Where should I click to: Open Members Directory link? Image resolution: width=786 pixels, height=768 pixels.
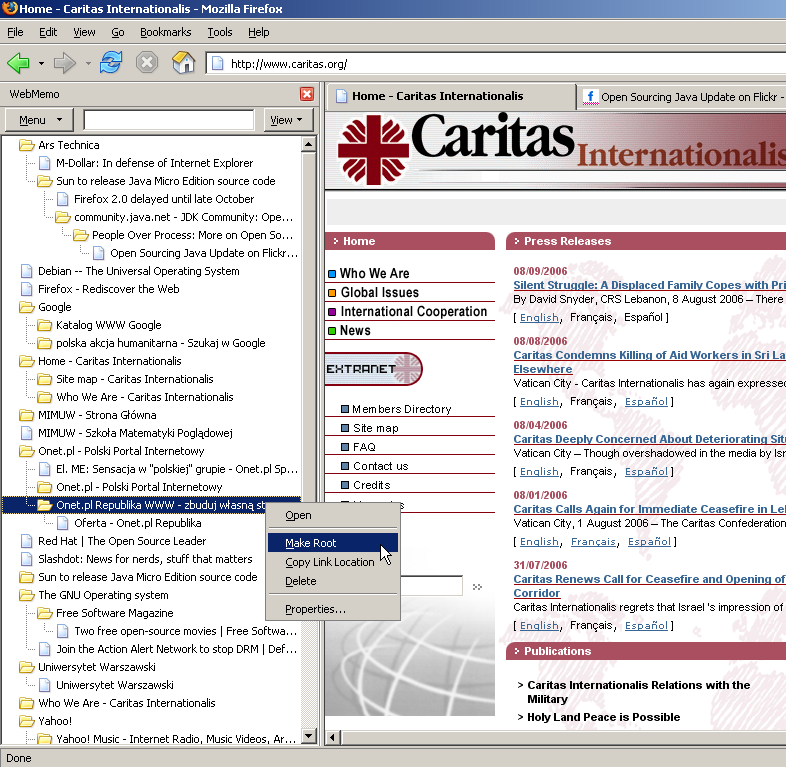pyautogui.click(x=402, y=409)
